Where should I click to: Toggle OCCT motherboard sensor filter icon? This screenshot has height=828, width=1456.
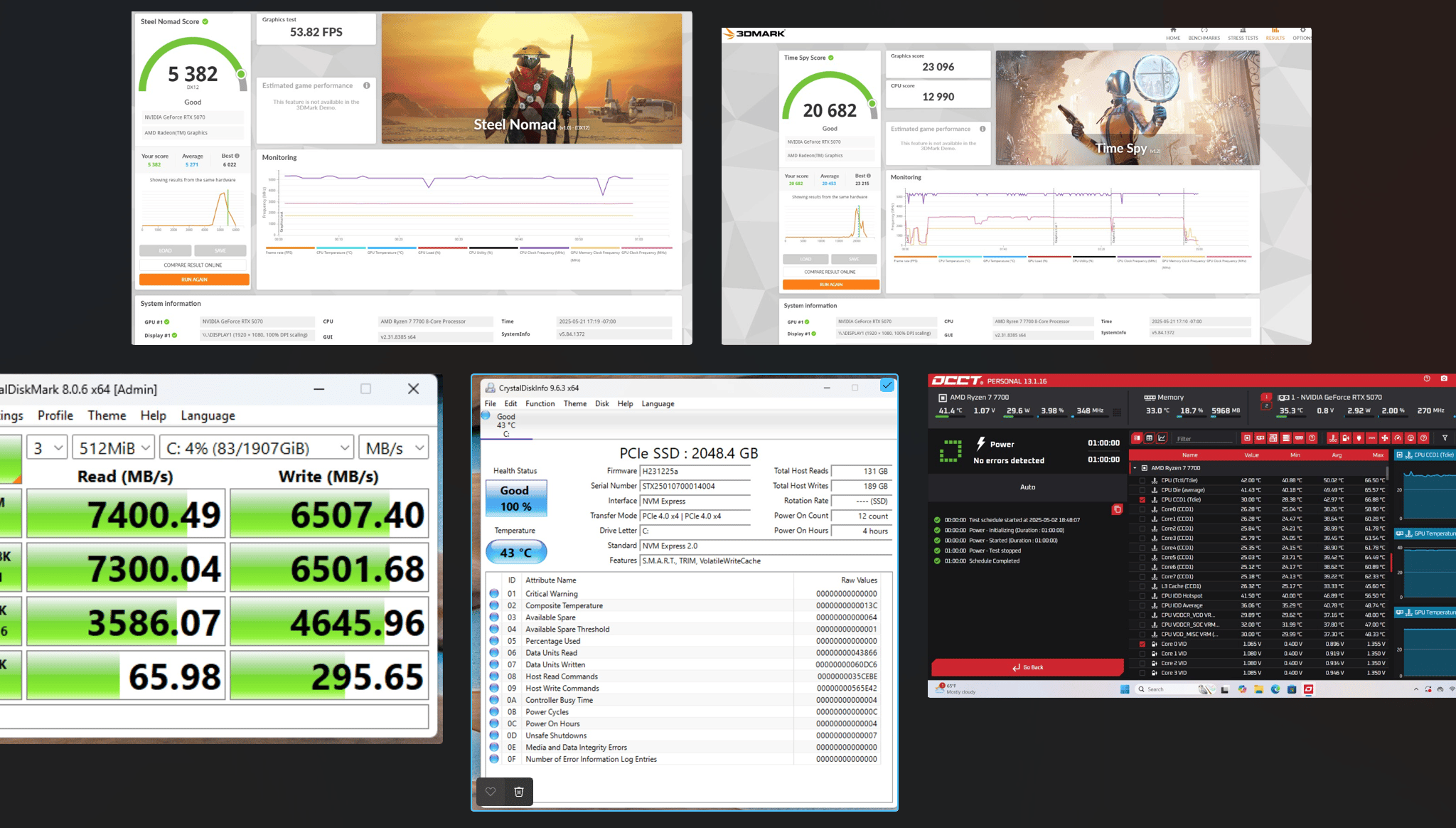(1273, 438)
